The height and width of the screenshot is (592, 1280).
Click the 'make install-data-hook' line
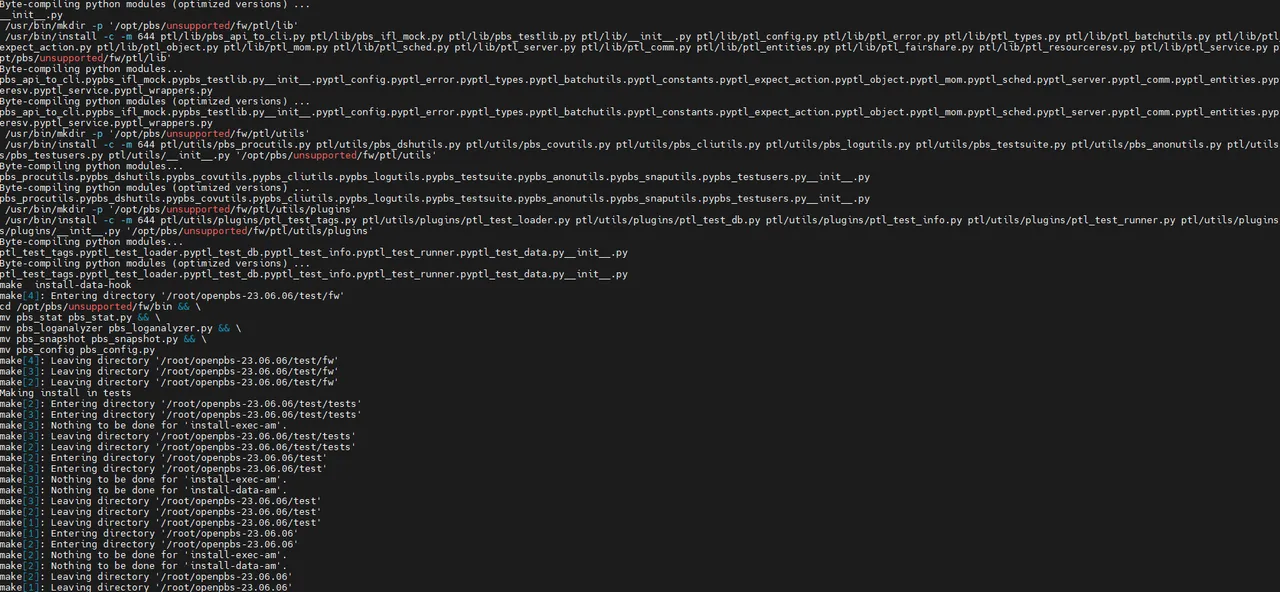72,285
